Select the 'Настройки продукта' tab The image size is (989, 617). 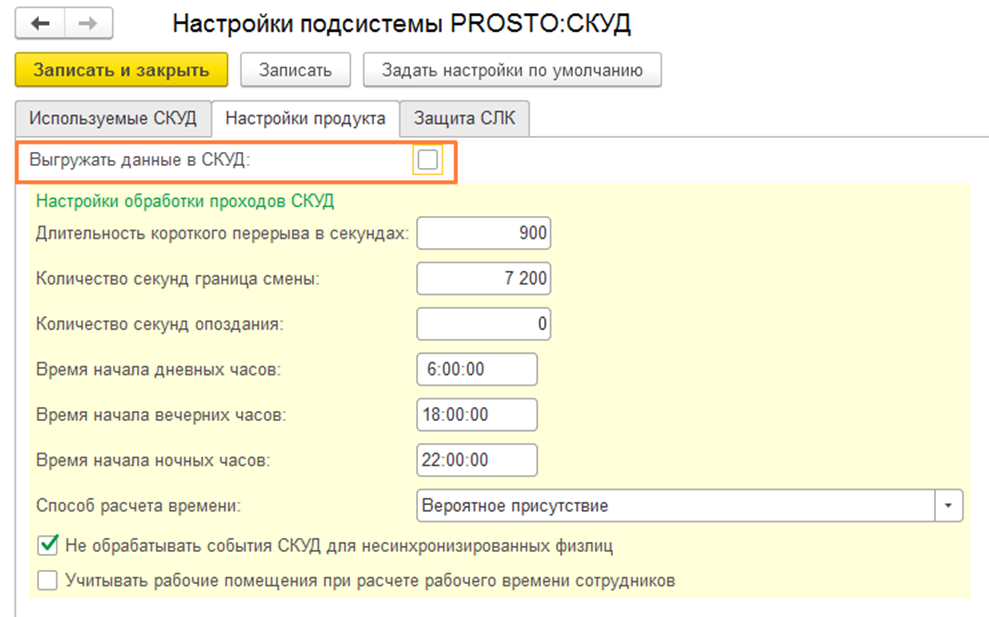click(305, 118)
